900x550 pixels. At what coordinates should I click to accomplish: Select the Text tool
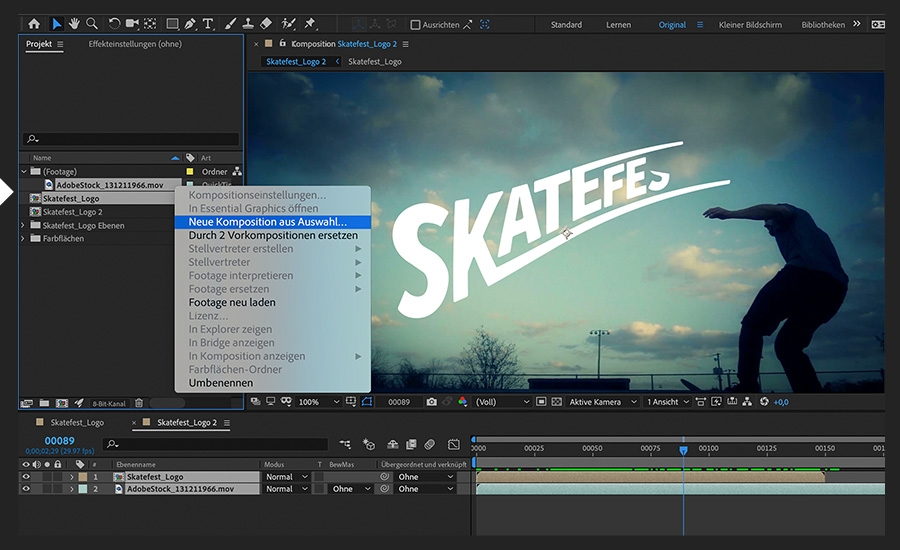point(208,24)
